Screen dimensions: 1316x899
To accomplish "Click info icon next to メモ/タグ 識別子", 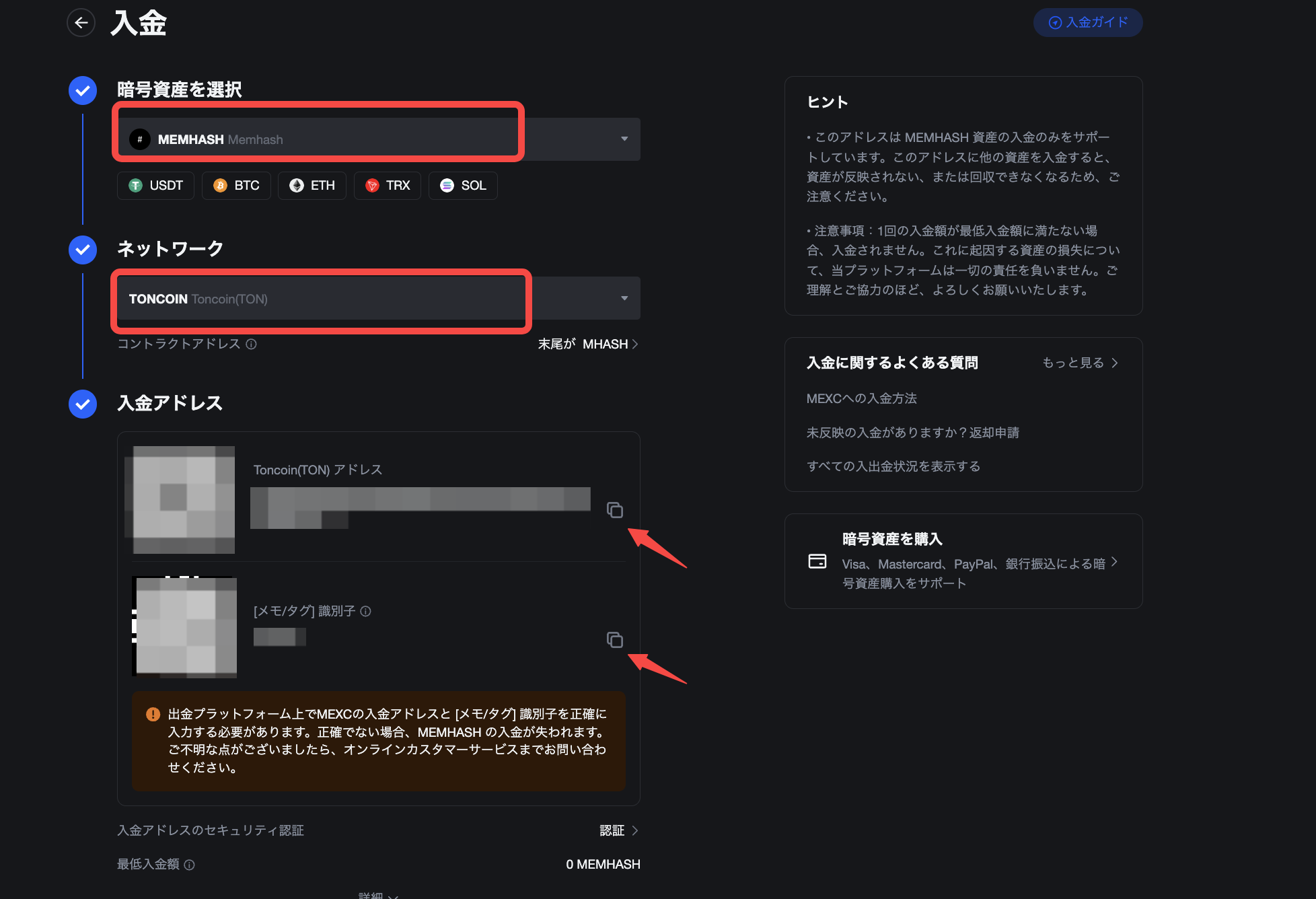I will pos(366,611).
